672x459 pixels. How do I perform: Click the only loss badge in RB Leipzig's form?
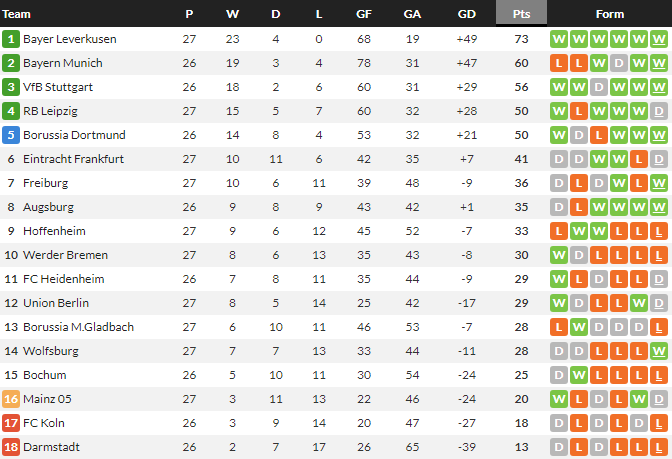tap(578, 111)
